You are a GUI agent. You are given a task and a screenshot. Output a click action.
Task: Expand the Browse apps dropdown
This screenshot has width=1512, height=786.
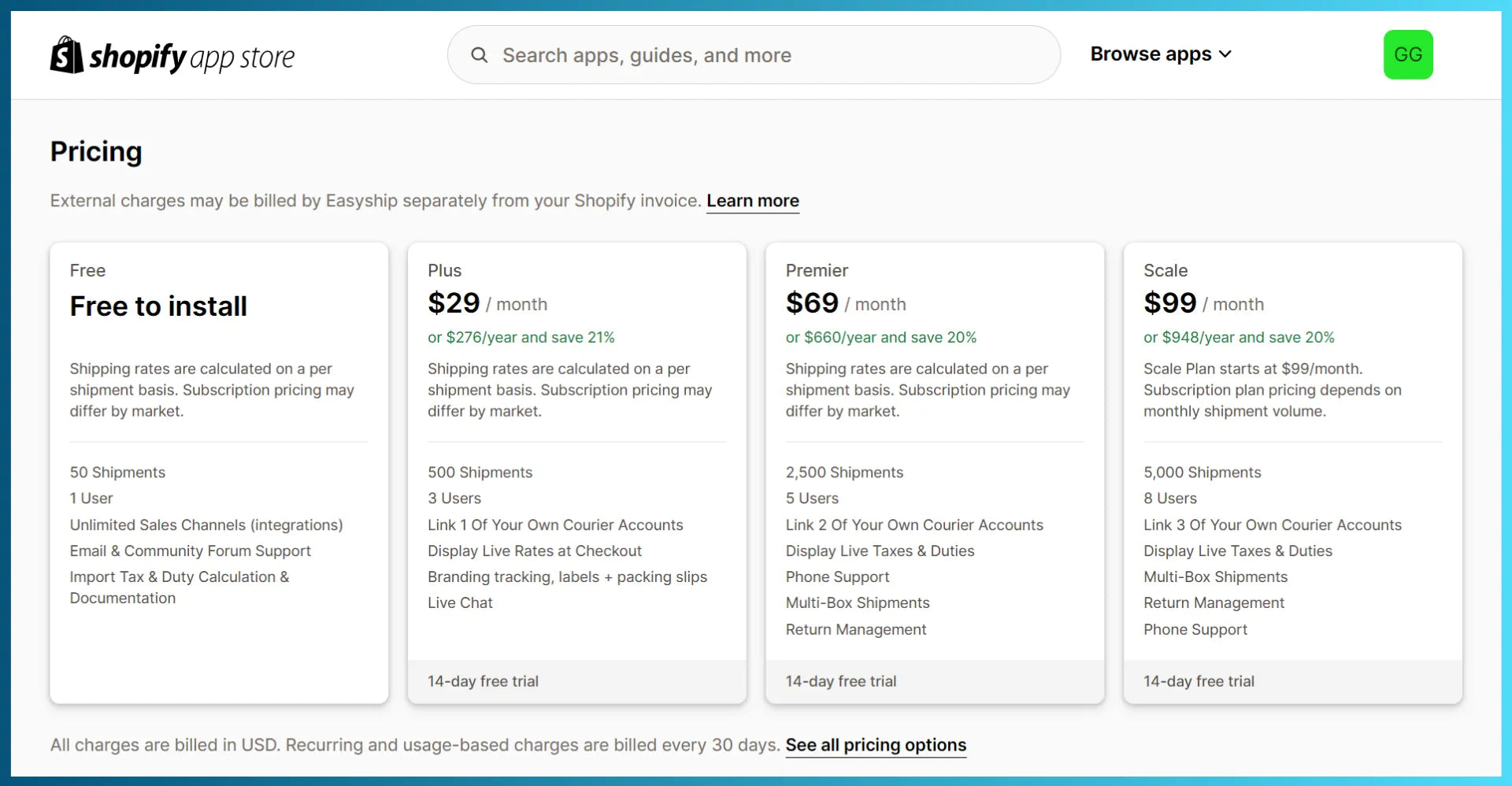[1161, 54]
